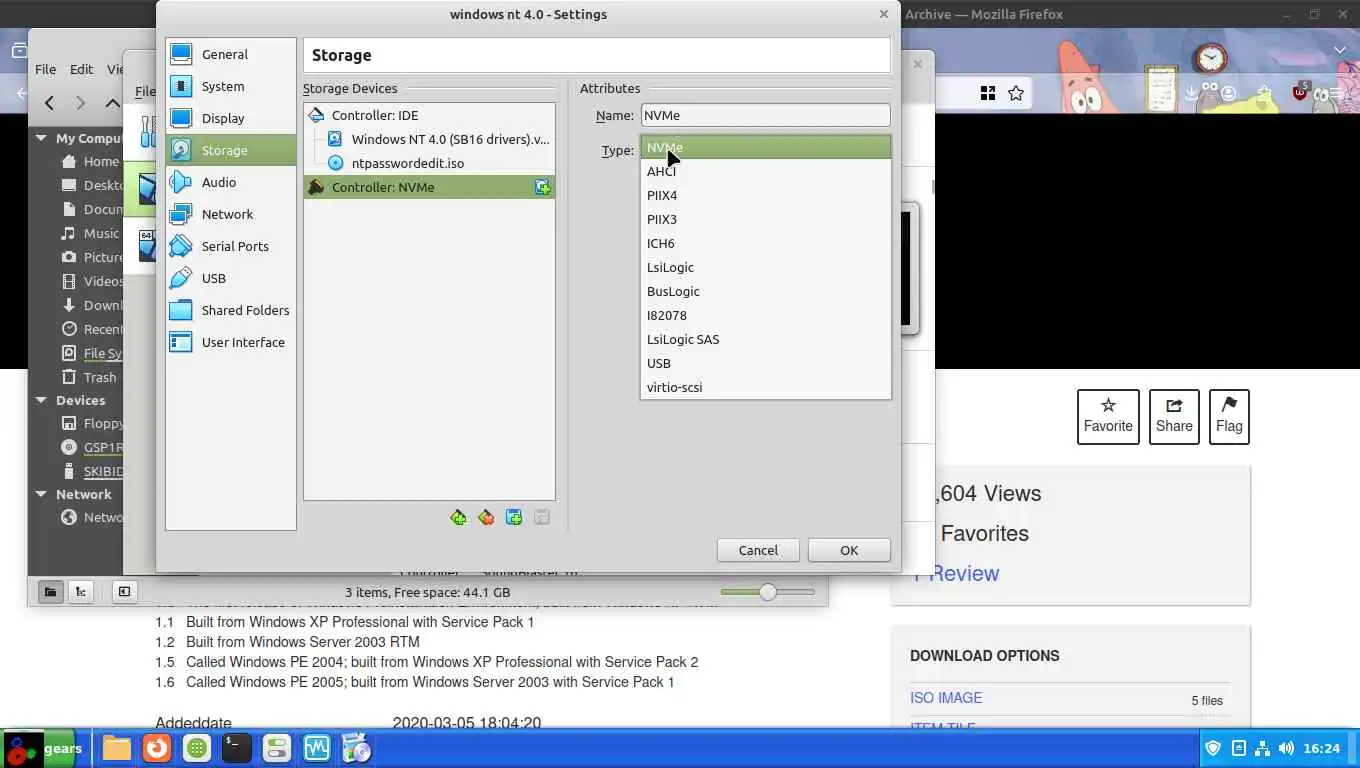Viewport: 1360px width, 768px height.
Task: Hide the file manager sidebar
Action: click(124, 591)
